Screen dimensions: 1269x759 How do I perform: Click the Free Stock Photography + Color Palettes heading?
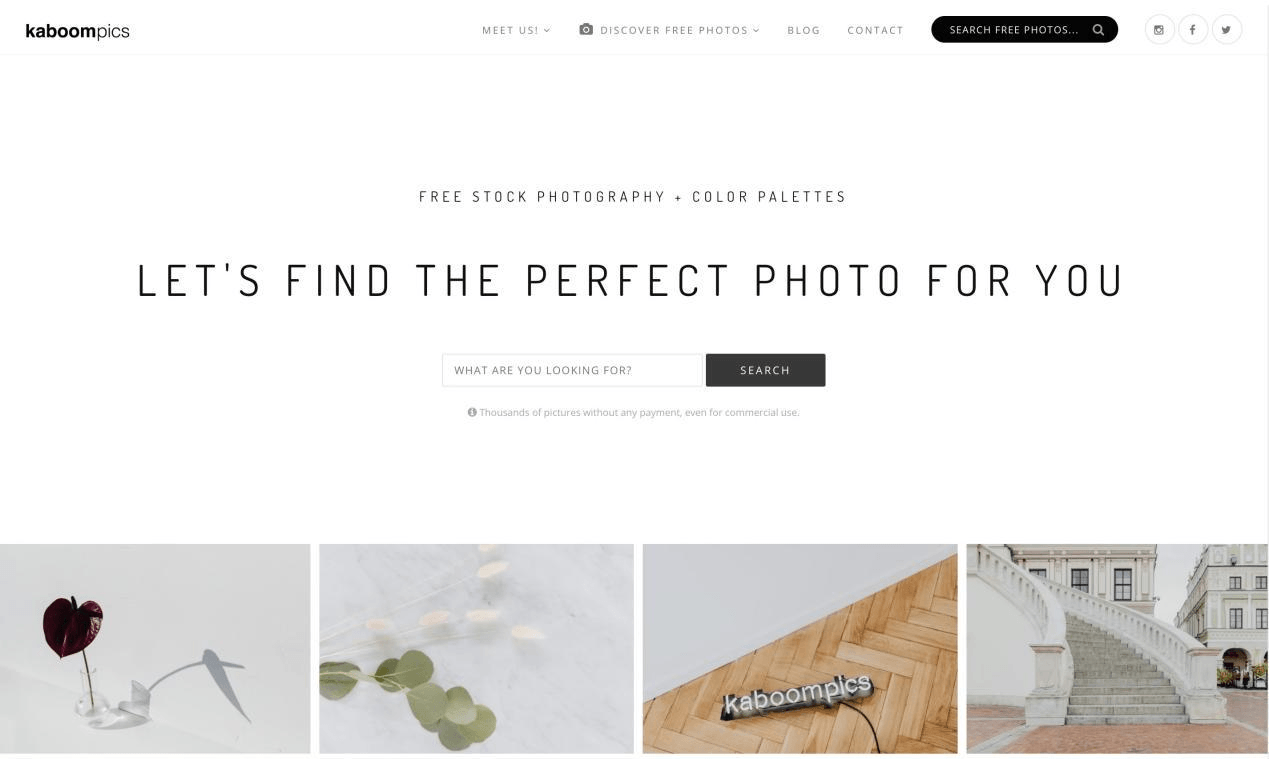(633, 197)
